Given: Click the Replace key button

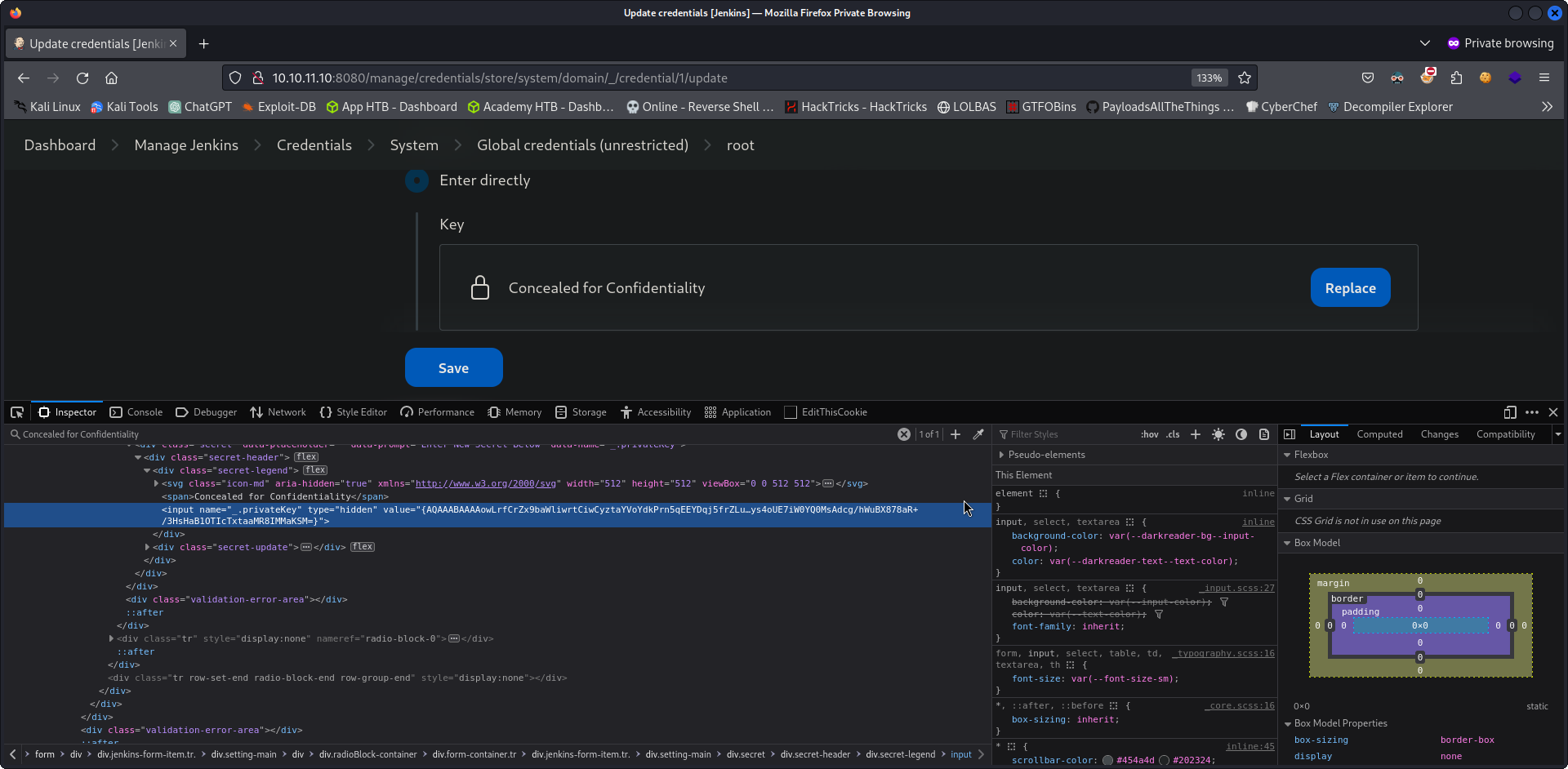Looking at the screenshot, I should 1350,287.
